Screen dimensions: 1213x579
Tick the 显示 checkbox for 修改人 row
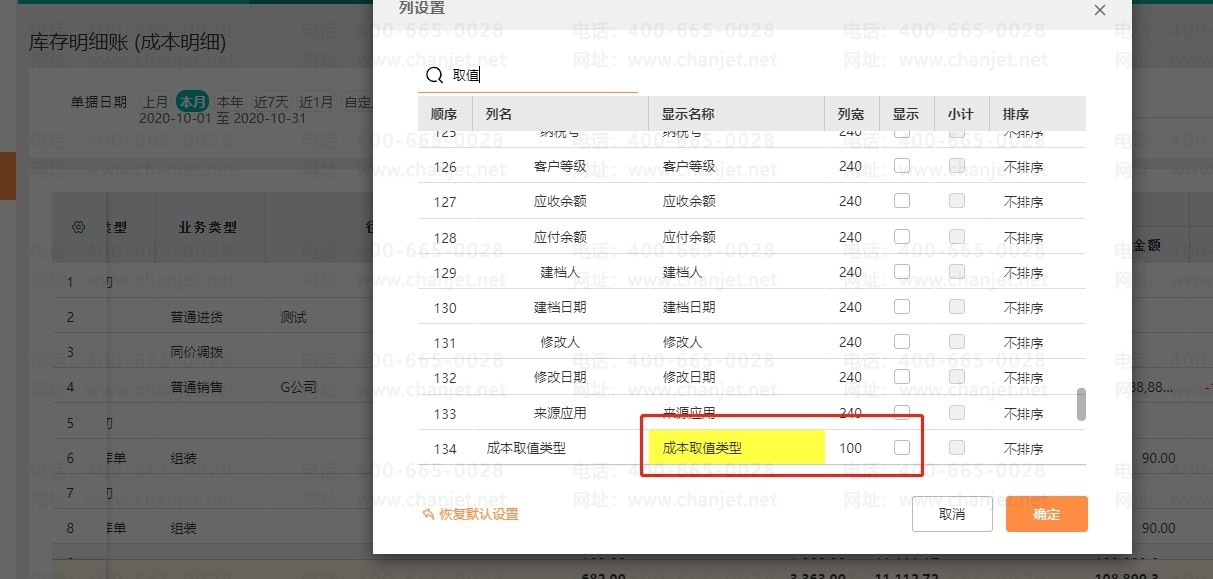pyautogui.click(x=902, y=342)
